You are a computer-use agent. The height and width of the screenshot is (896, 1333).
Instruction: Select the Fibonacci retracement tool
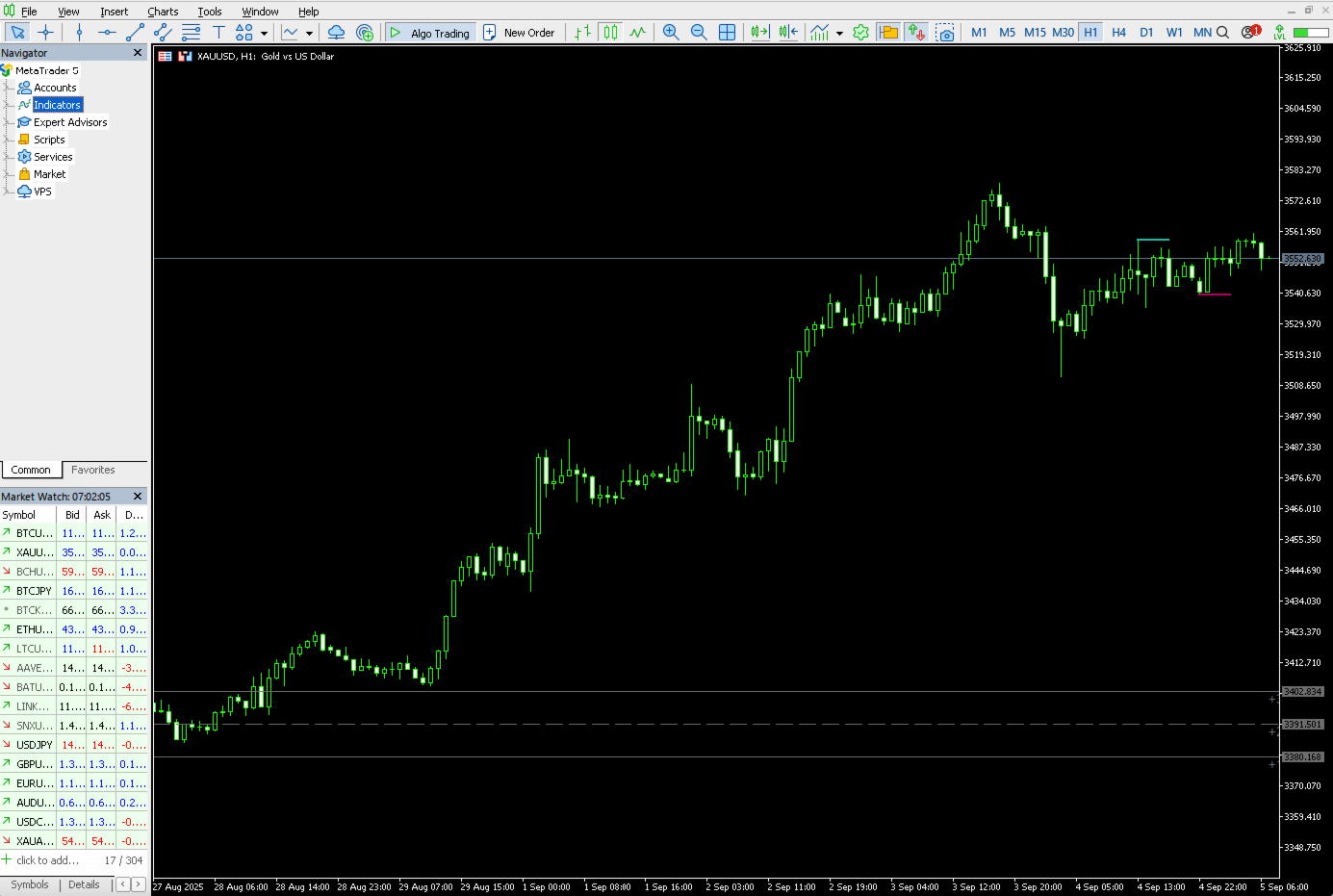tap(191, 32)
